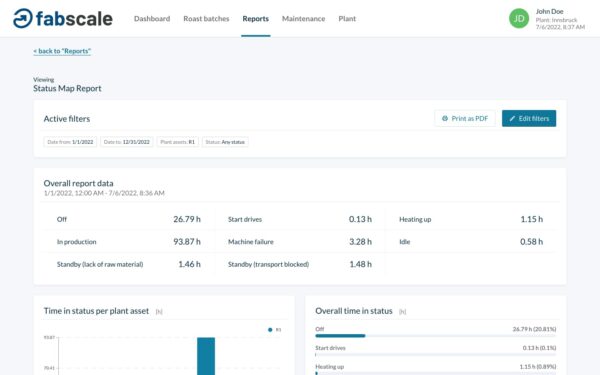Click the John Doe user name
The image size is (600, 375).
pos(549,11)
